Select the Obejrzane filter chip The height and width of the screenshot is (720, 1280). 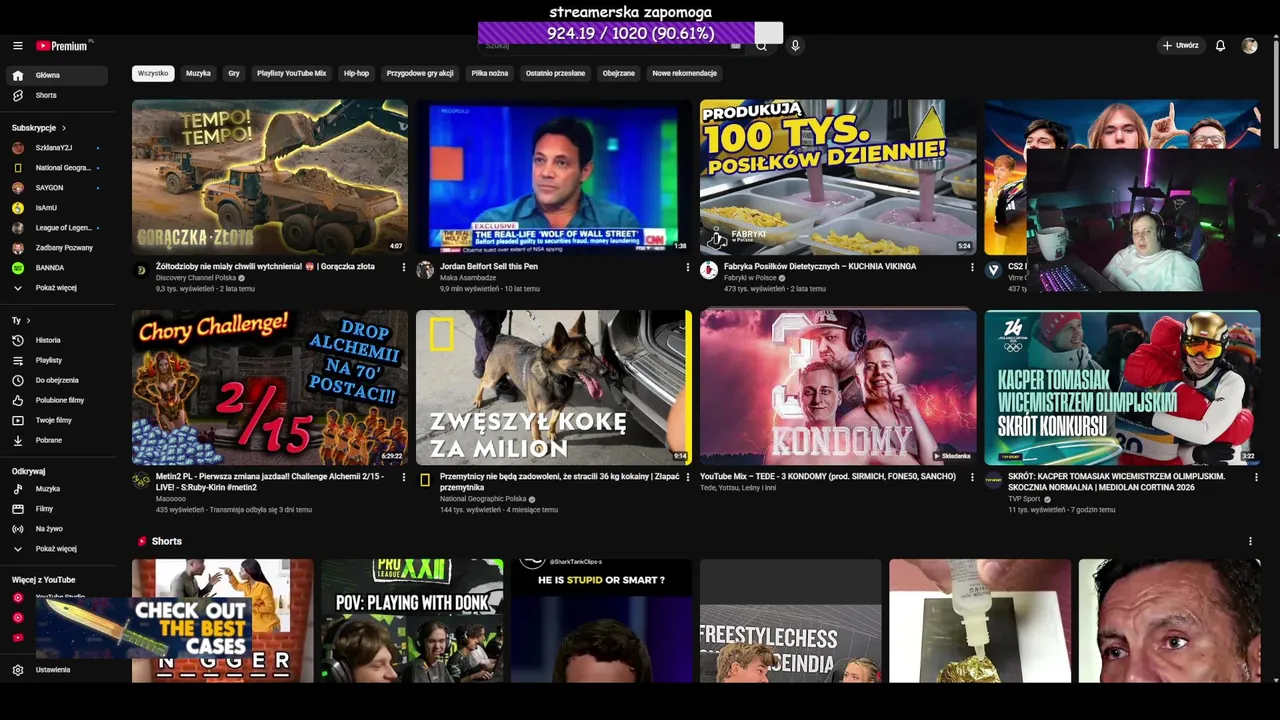[x=618, y=73]
